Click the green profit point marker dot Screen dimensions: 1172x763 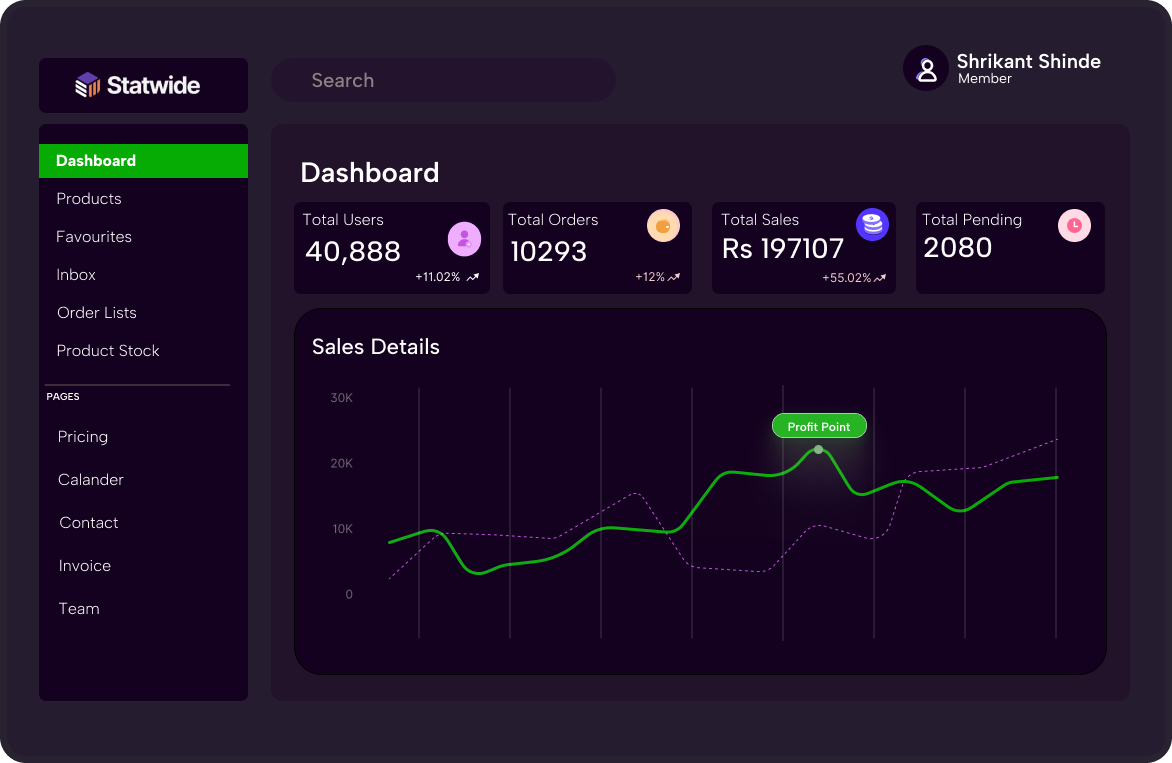[x=818, y=450]
